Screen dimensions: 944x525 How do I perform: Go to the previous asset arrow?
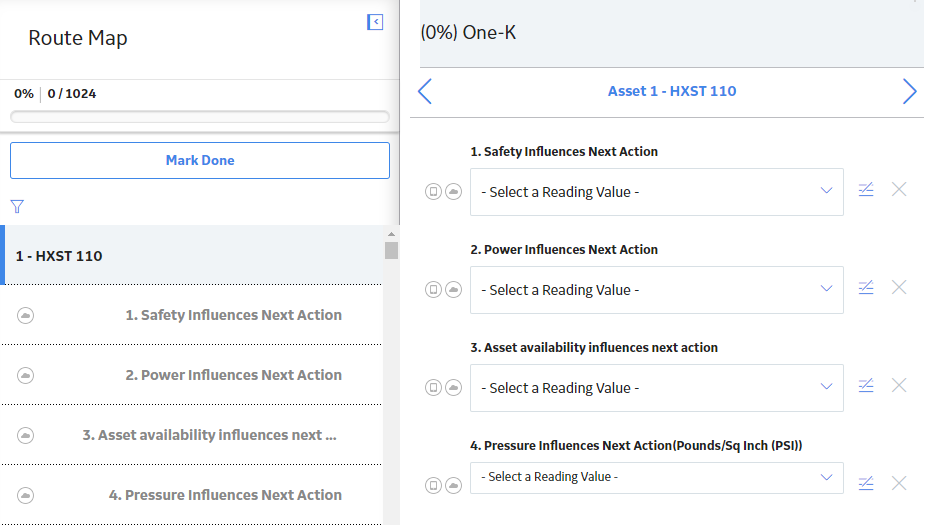point(424,92)
